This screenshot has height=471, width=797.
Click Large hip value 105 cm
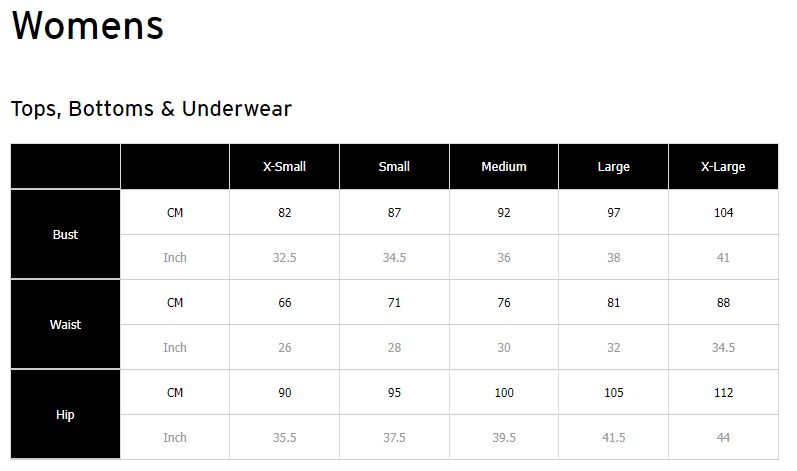click(613, 393)
